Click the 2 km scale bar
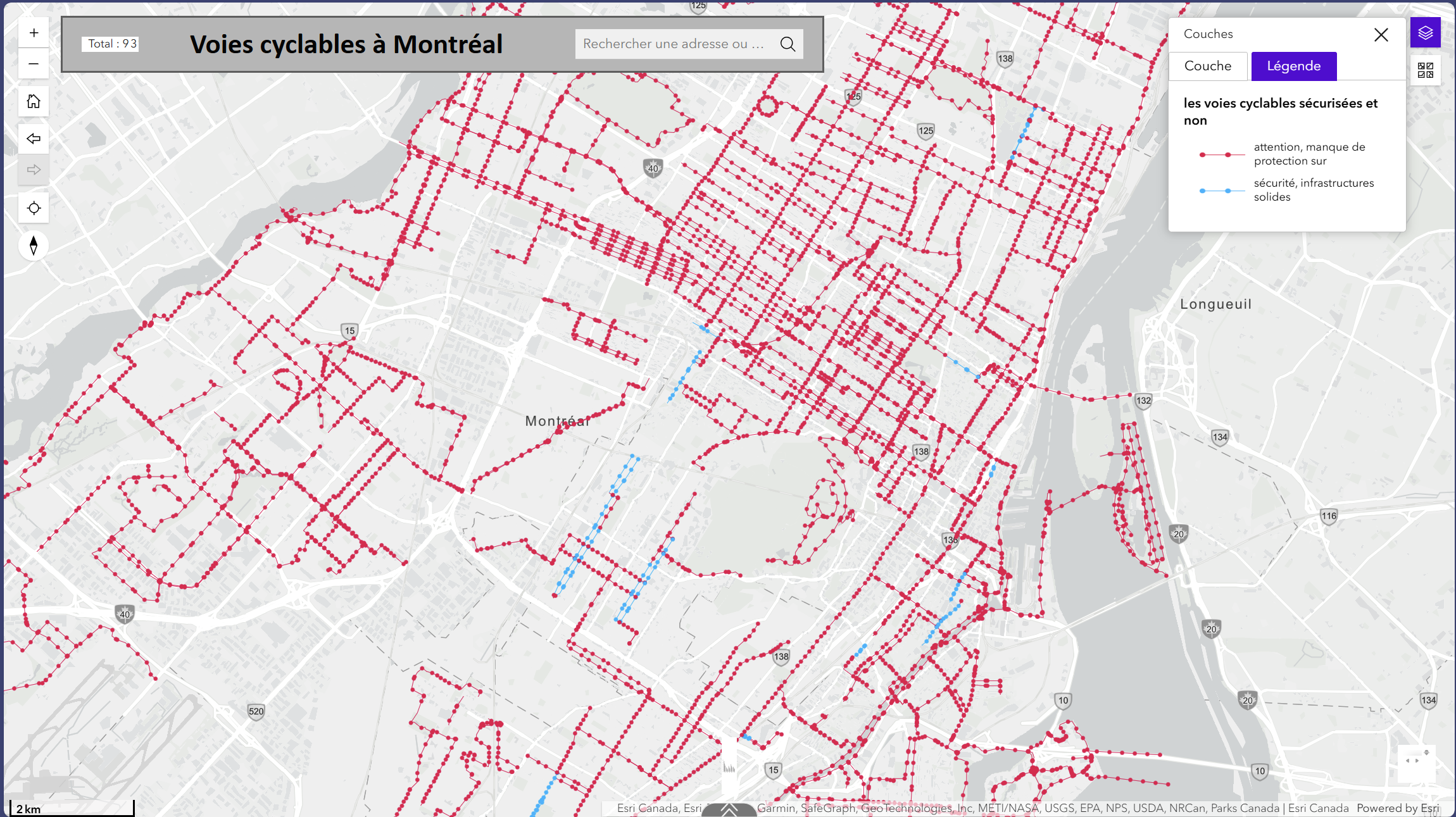The width and height of the screenshot is (1456, 817). pyautogui.click(x=70, y=808)
